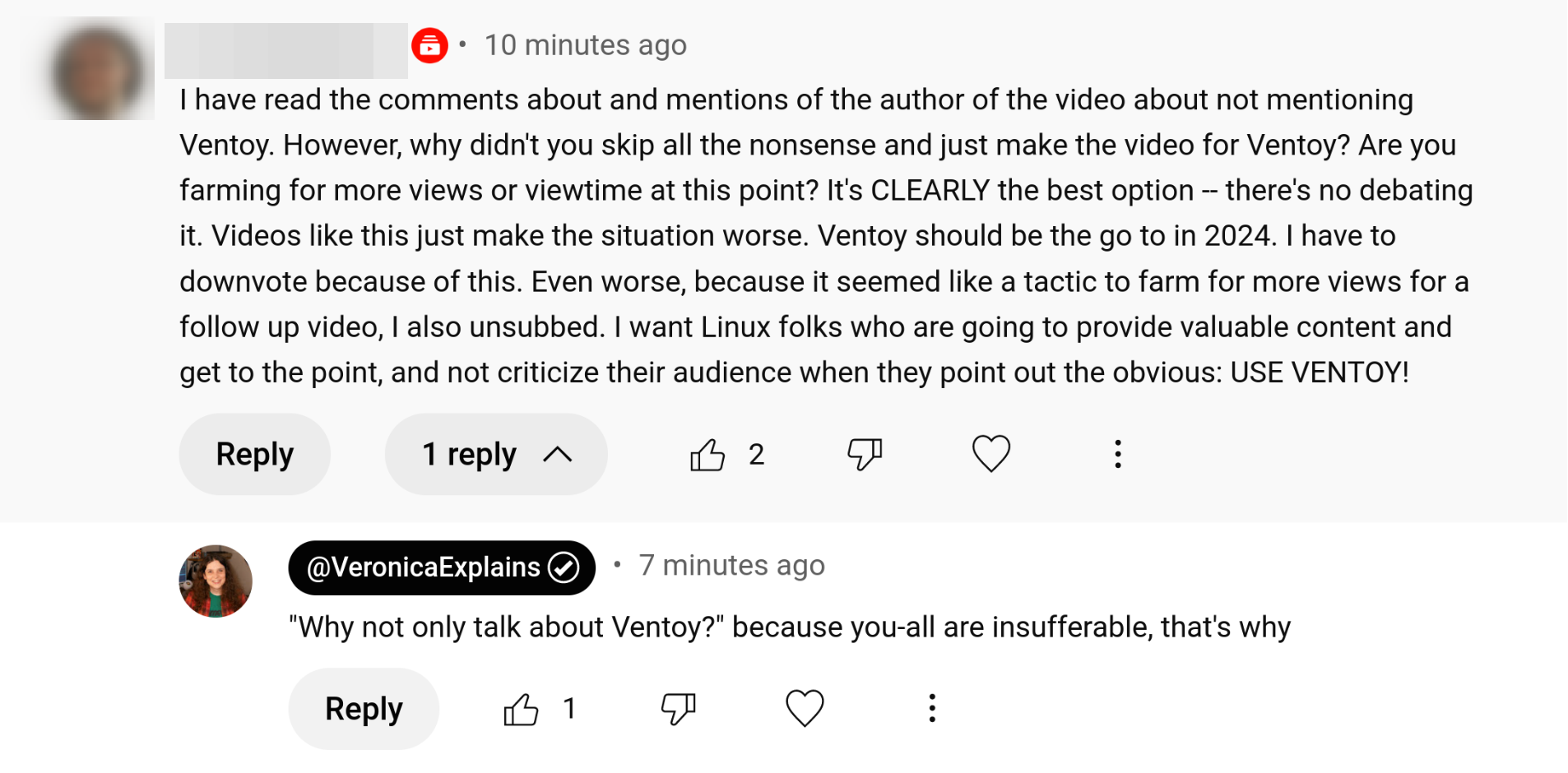Click the top commenter's blurred username
This screenshot has height=773, width=1568.
285,51
